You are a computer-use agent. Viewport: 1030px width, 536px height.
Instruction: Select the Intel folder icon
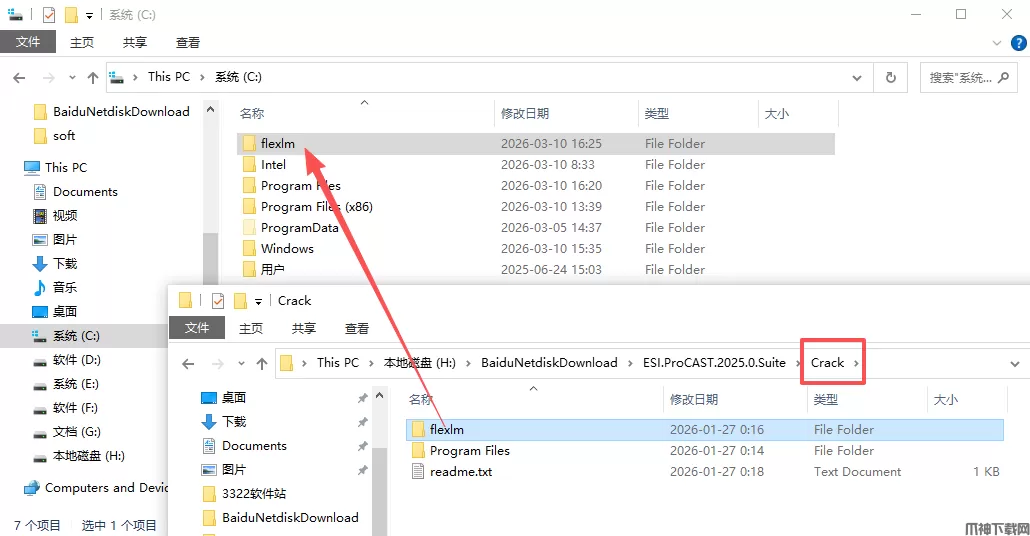click(249, 164)
